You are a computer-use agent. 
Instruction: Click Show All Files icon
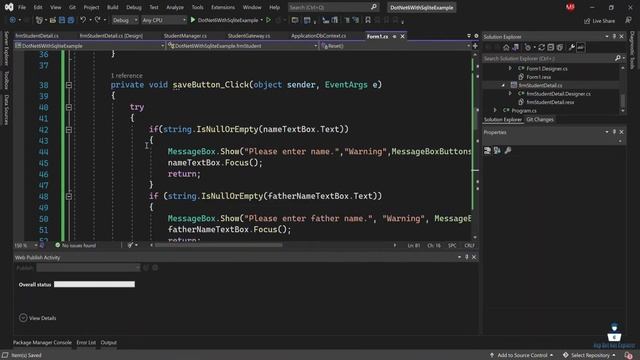pos(560,48)
